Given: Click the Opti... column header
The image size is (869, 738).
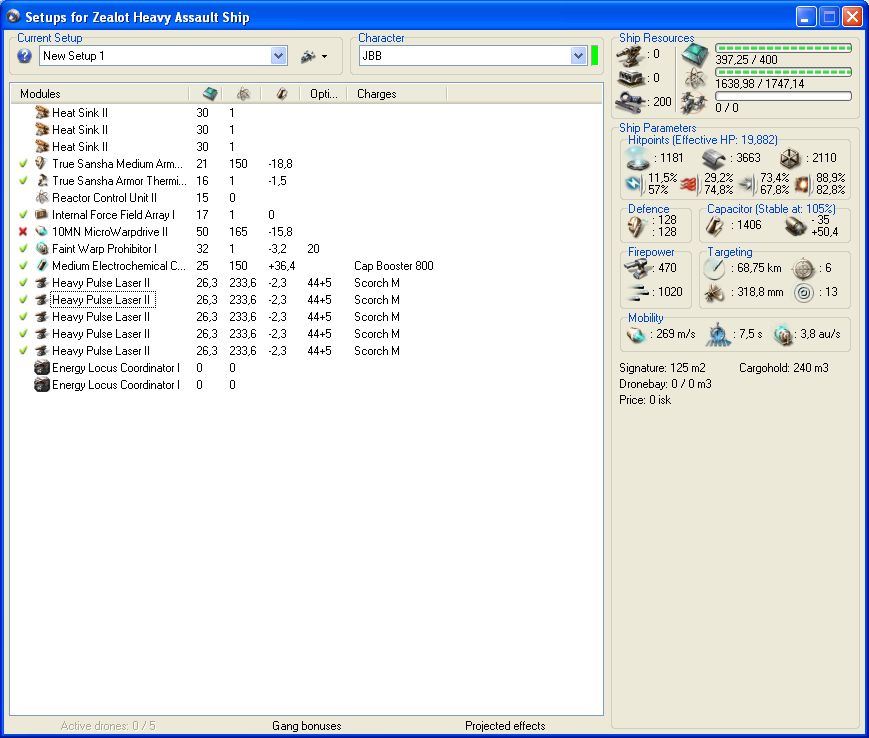Looking at the screenshot, I should (324, 94).
